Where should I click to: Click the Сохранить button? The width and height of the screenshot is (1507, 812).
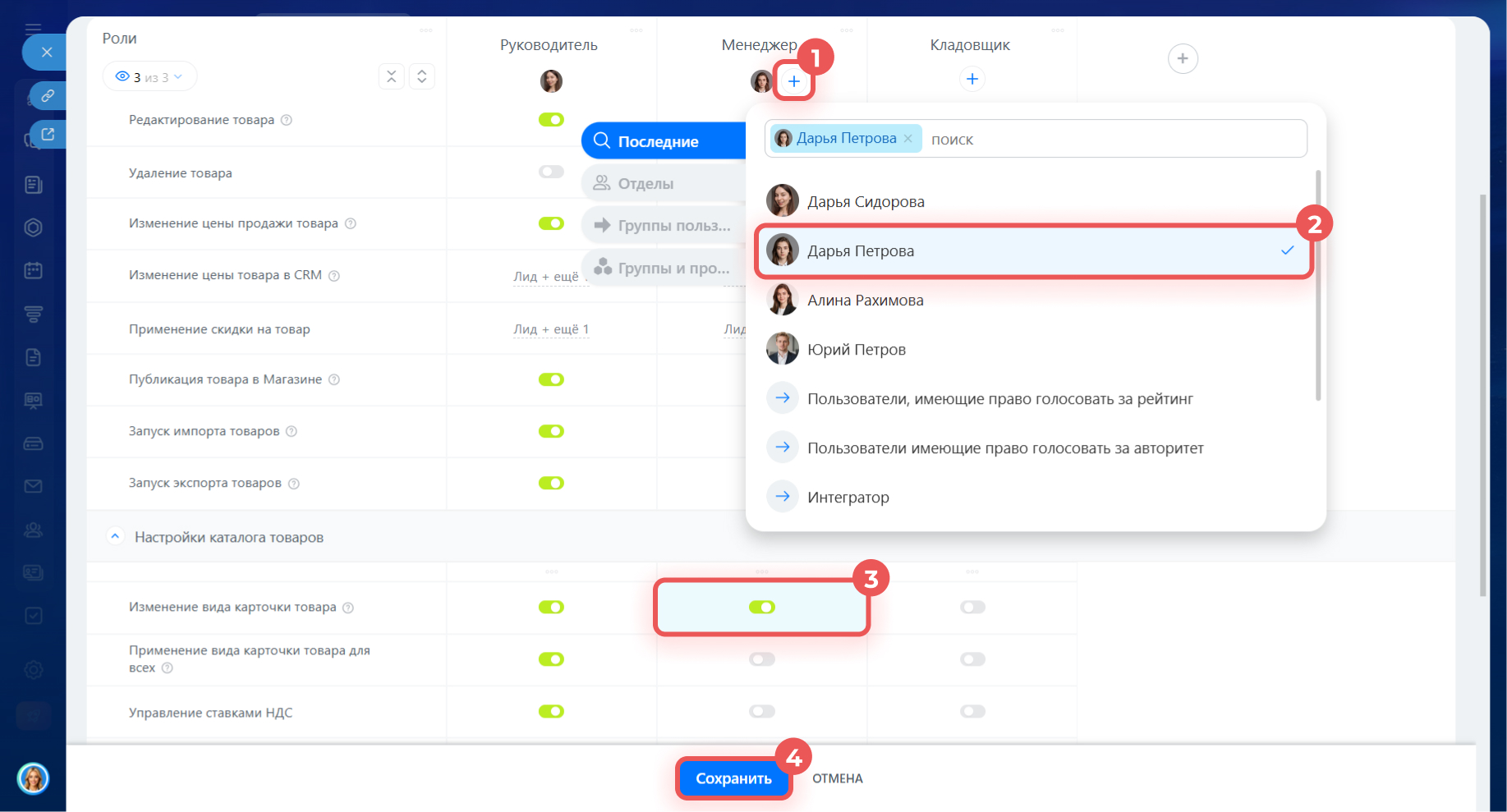pos(733,778)
